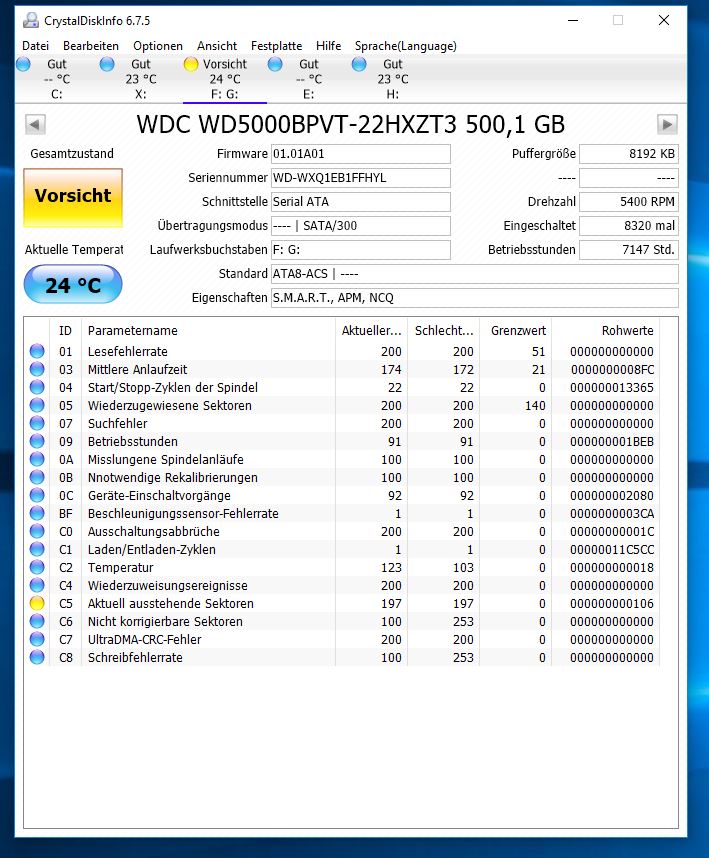709x858 pixels.
Task: Click the 24 °C temperature button
Action: [x=73, y=285]
